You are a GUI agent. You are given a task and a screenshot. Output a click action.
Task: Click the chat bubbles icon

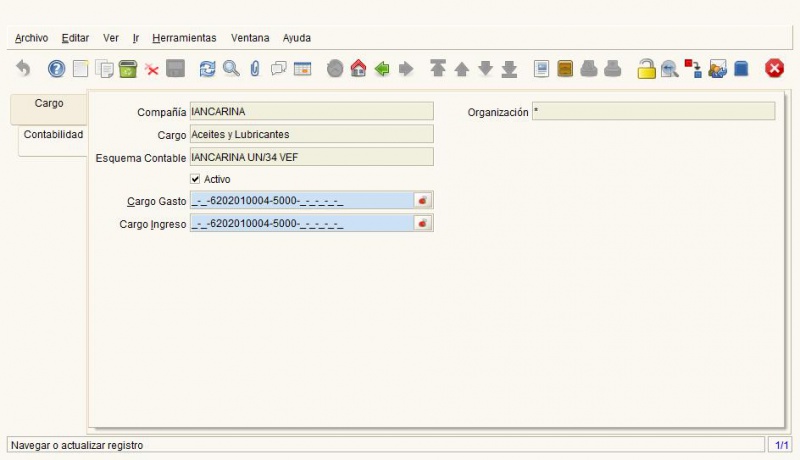tap(279, 69)
